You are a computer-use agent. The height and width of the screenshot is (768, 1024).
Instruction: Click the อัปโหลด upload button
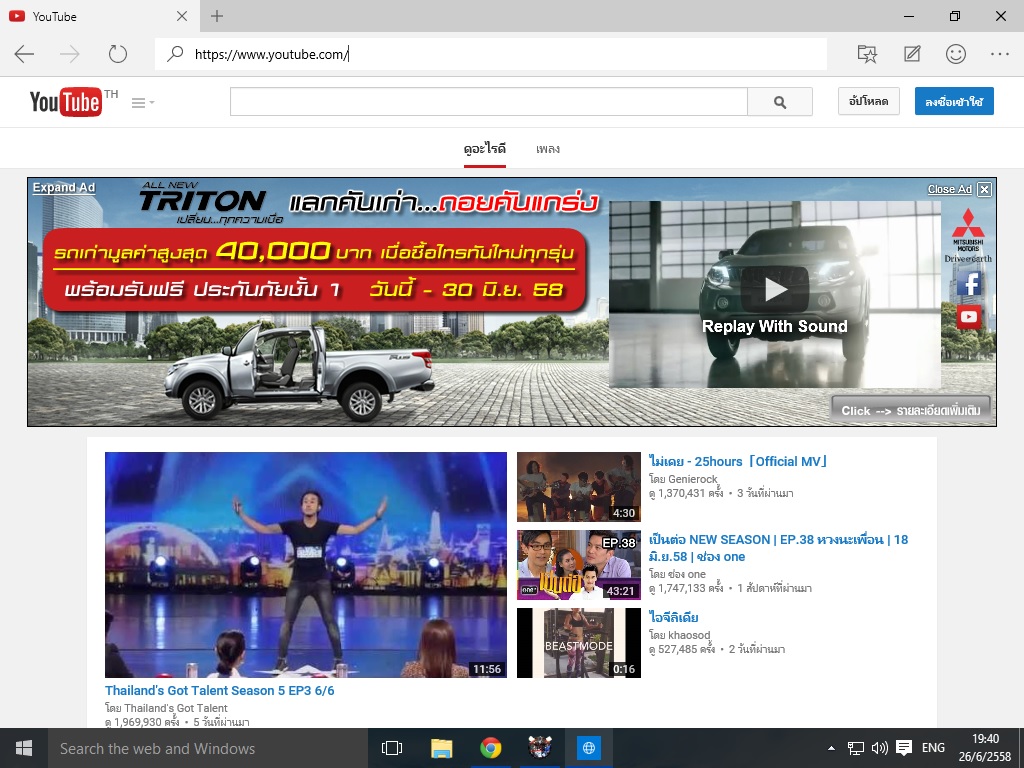(869, 101)
